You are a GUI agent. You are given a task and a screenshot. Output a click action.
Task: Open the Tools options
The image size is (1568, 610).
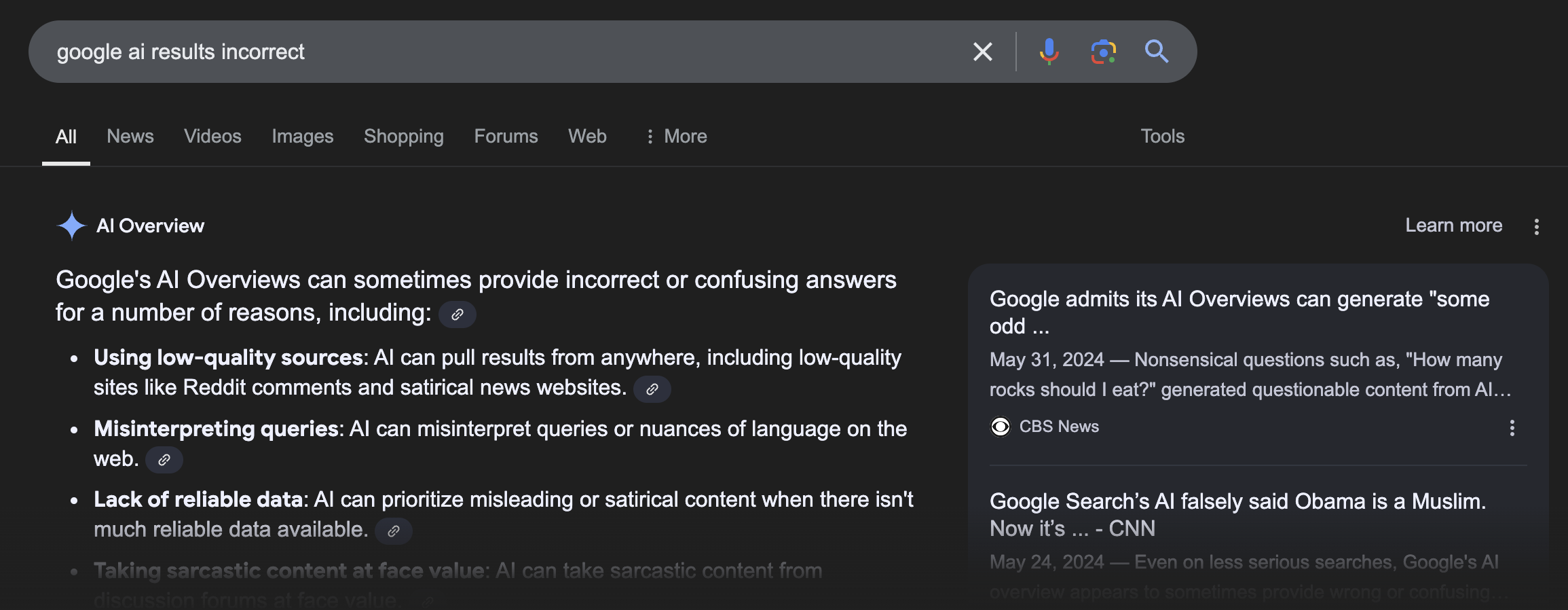pyautogui.click(x=1162, y=137)
